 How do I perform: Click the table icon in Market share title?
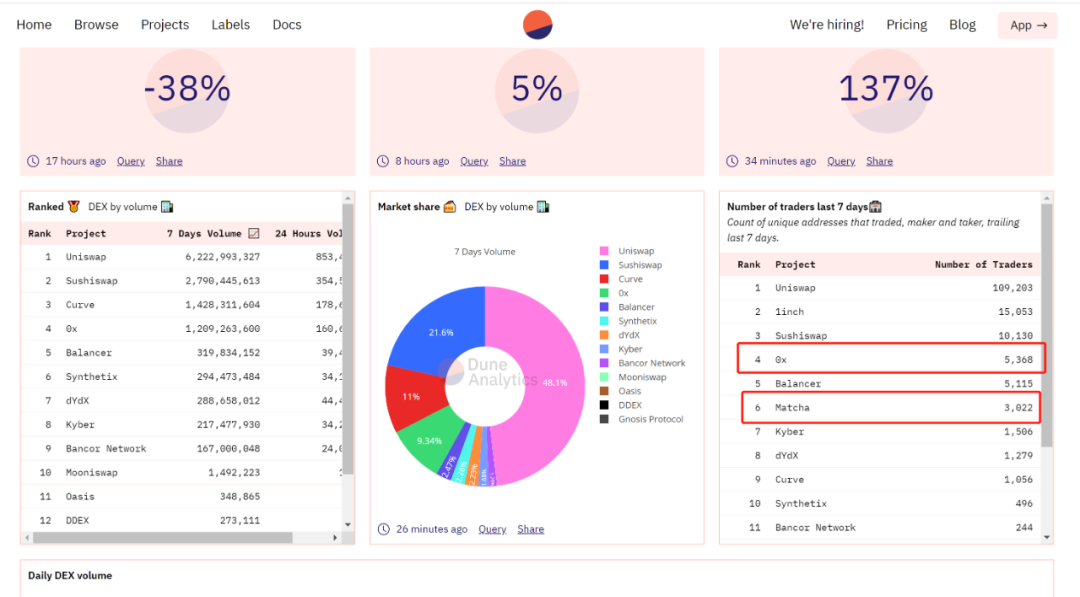(x=543, y=207)
